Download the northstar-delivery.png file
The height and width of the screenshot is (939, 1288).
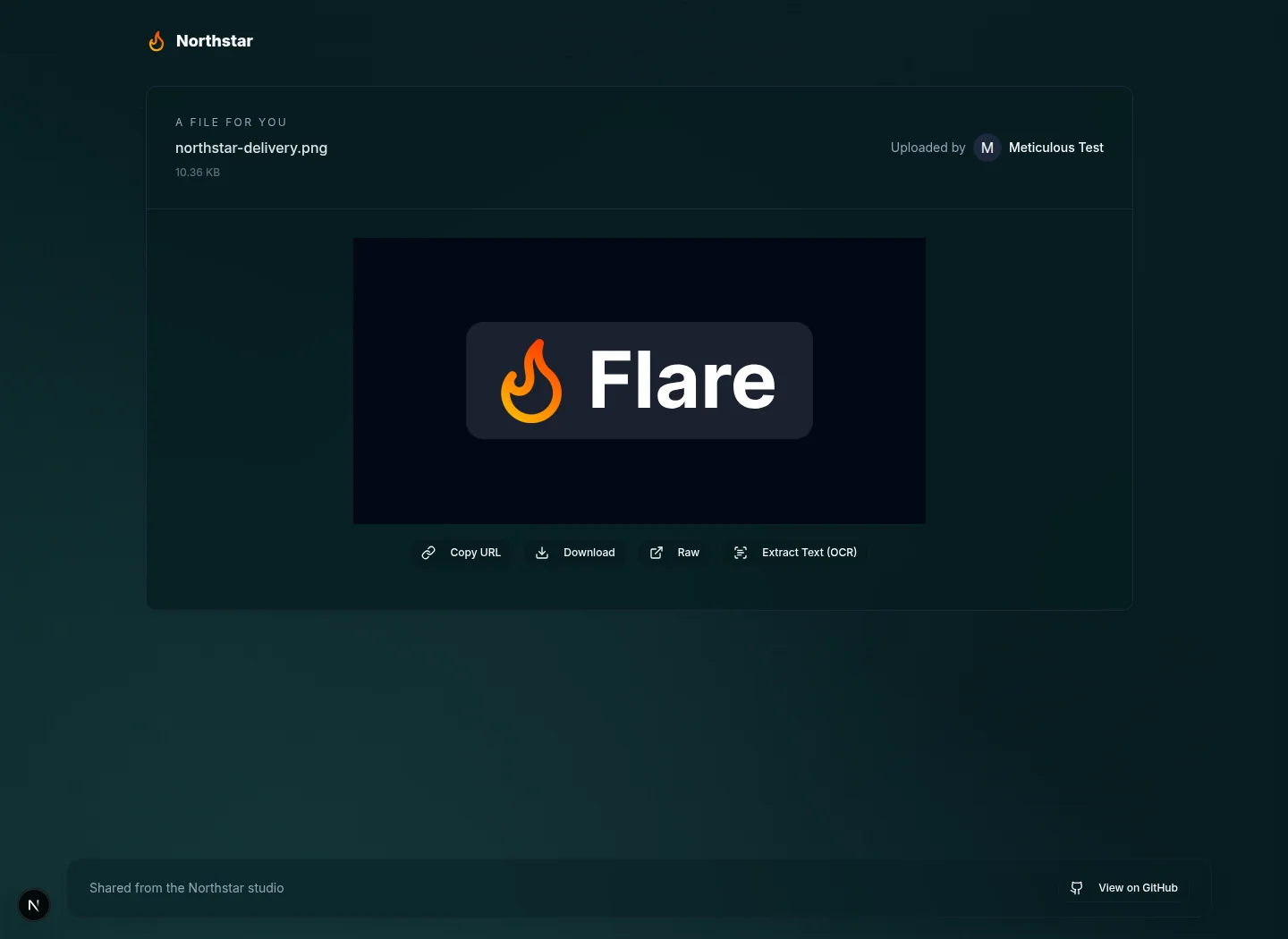tap(576, 553)
